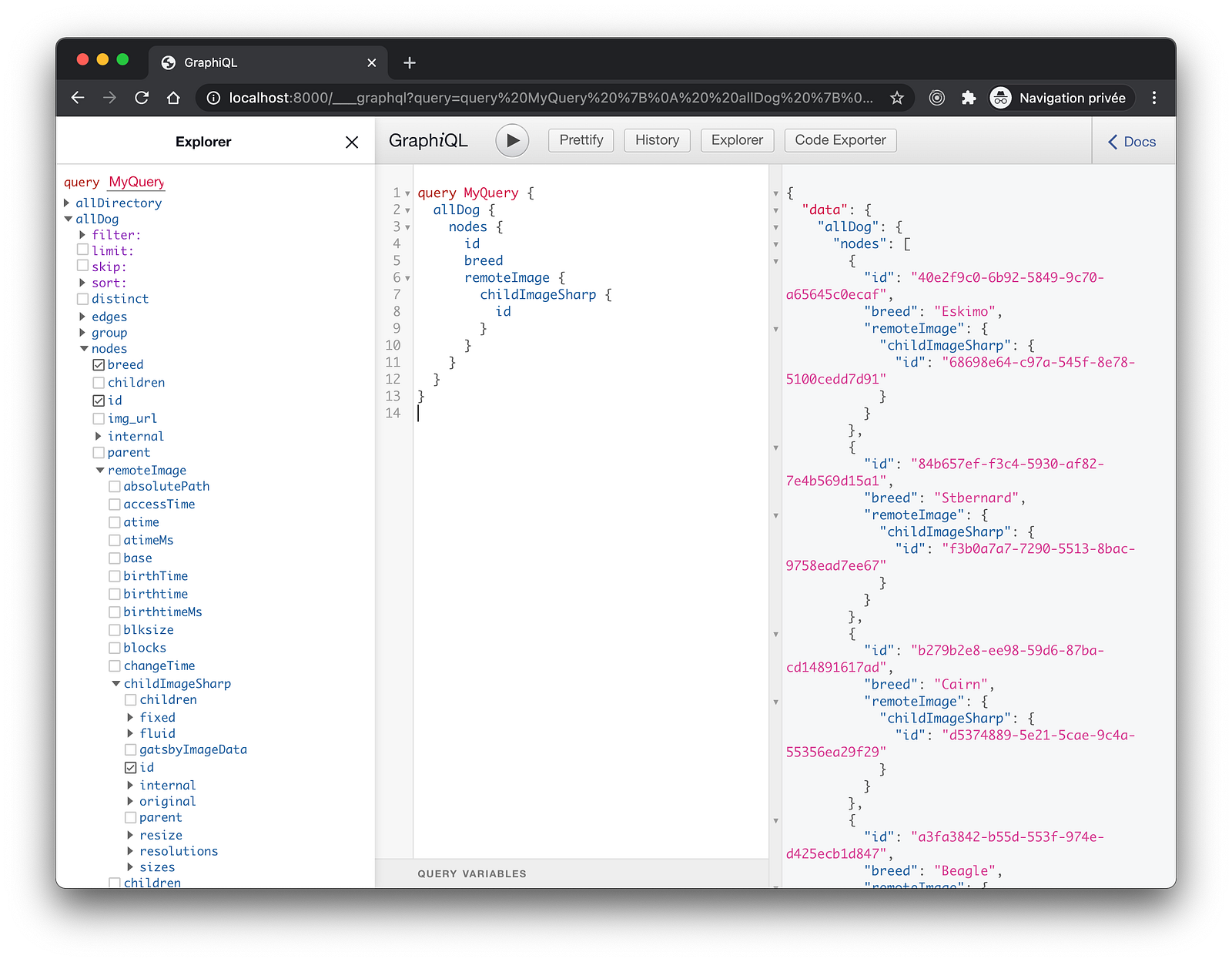Reload the page in the browser
The width and height of the screenshot is (1232, 962).
142,98
